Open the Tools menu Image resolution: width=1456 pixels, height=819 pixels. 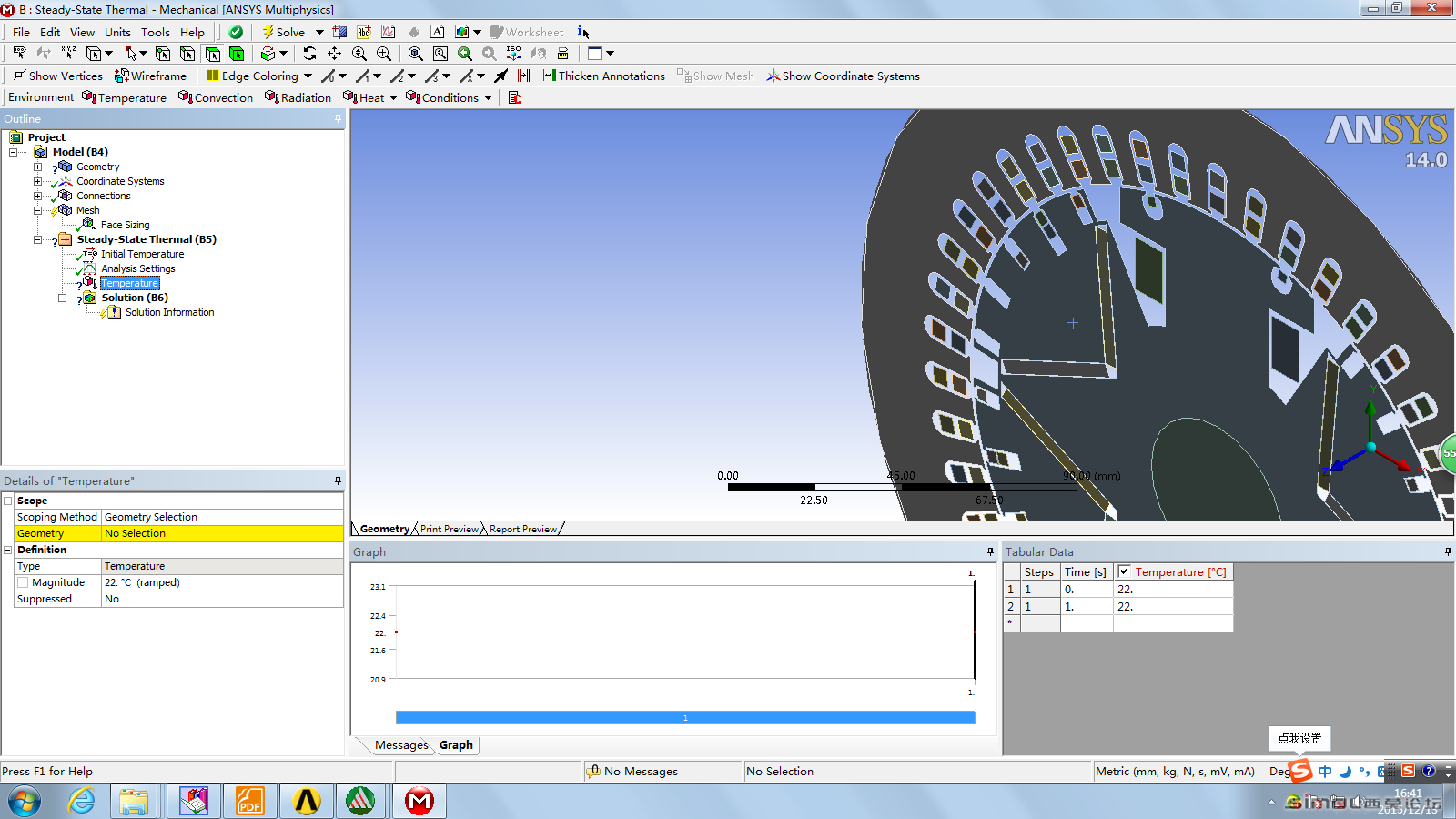click(156, 32)
